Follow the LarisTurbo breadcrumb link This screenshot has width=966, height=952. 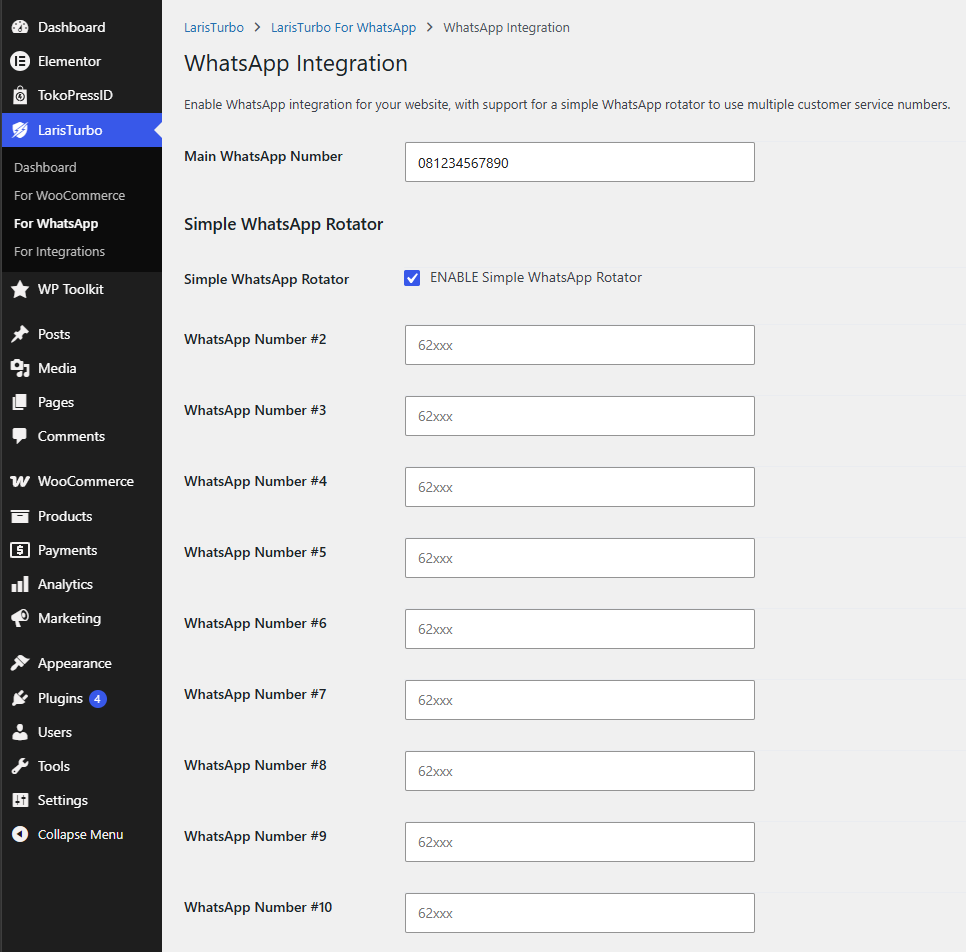(x=214, y=28)
